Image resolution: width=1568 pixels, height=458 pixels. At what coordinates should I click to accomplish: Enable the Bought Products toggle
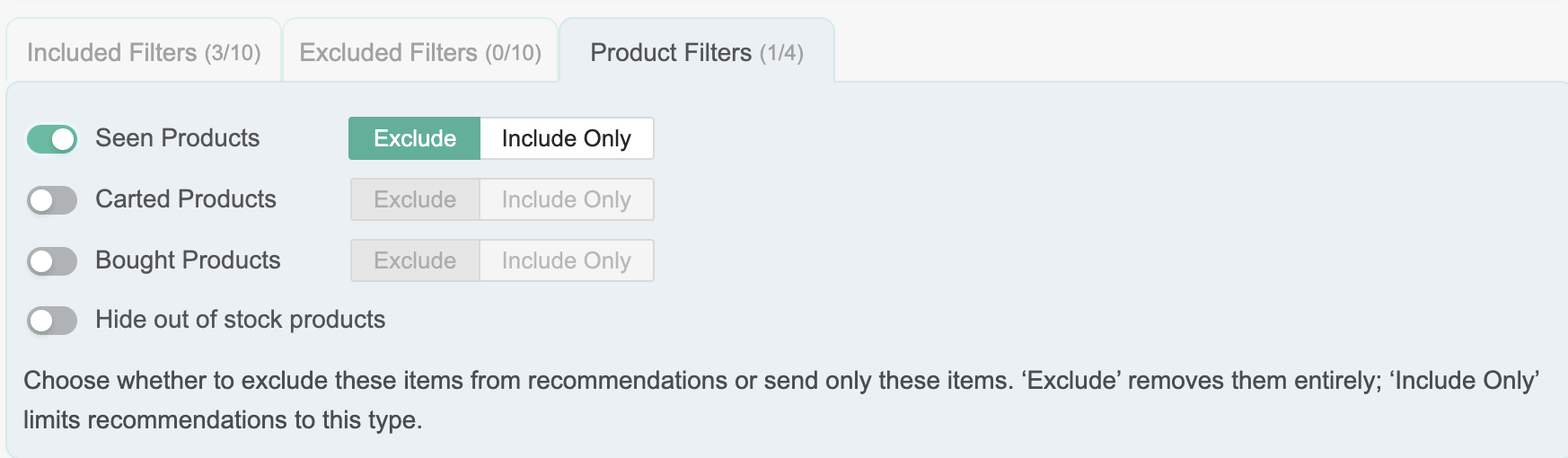pos(52,261)
